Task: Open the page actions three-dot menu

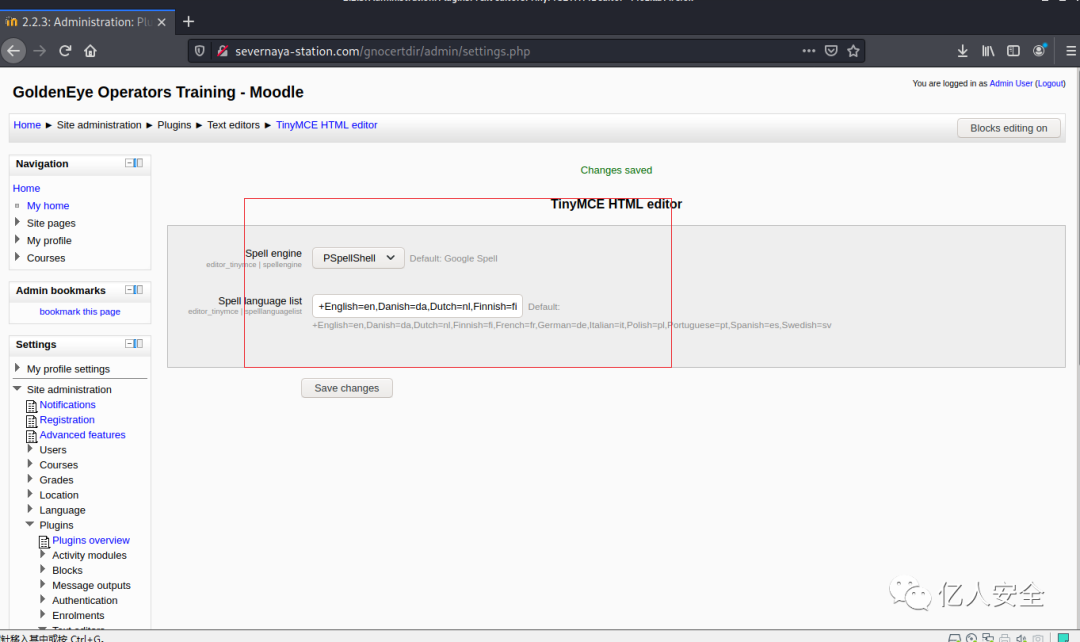Action: point(809,51)
